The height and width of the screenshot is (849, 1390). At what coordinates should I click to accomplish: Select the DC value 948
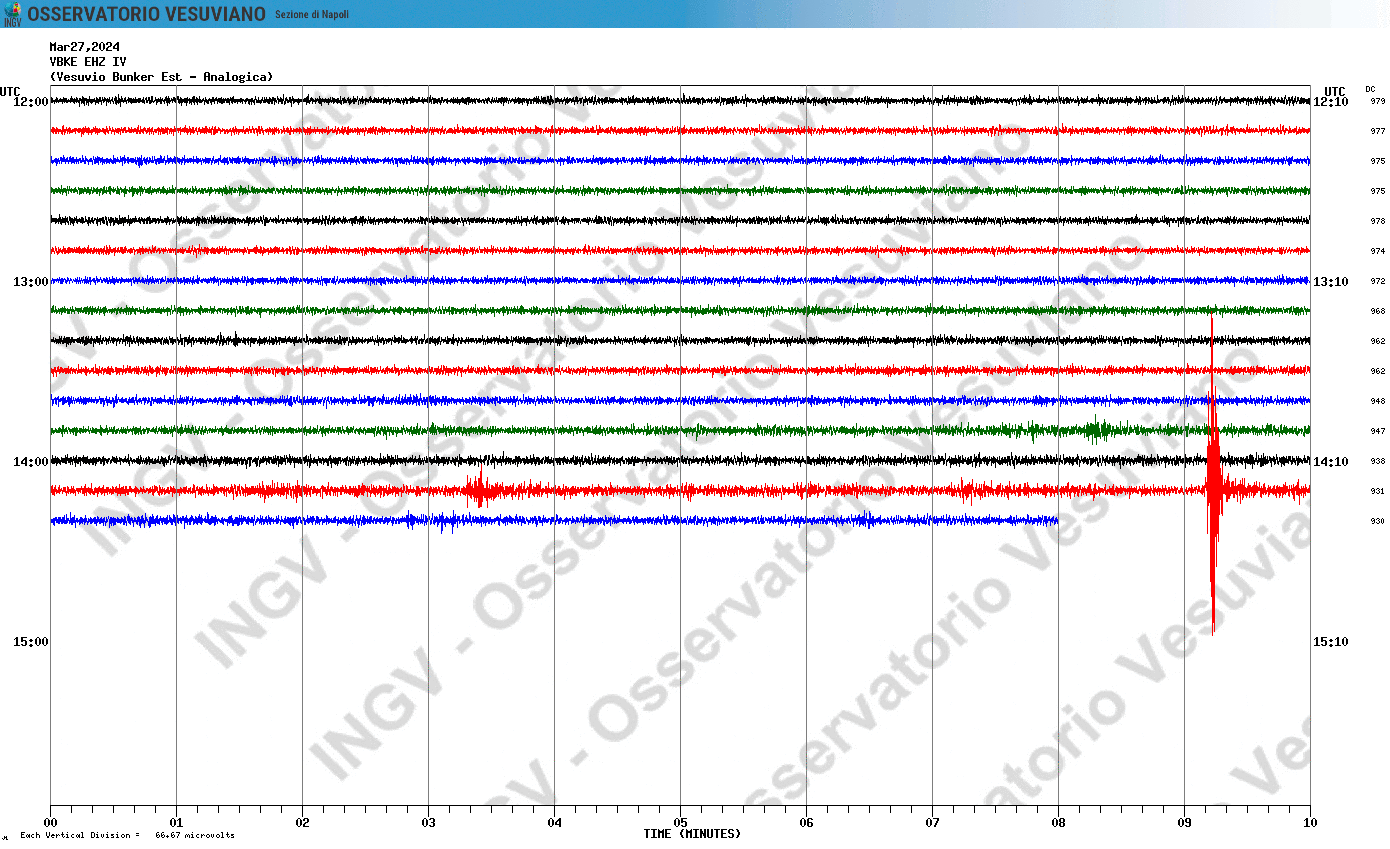(x=1377, y=401)
